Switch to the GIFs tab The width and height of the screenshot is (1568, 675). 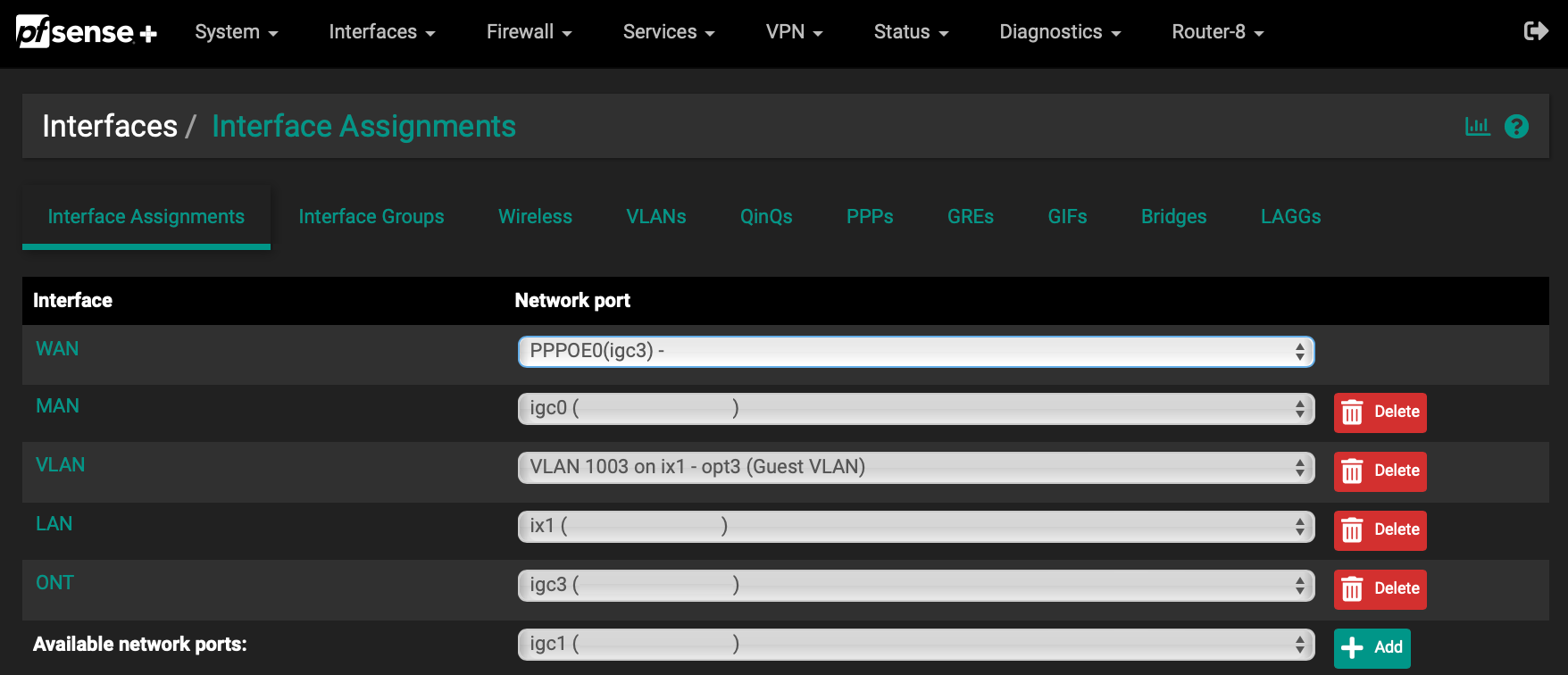1067,217
